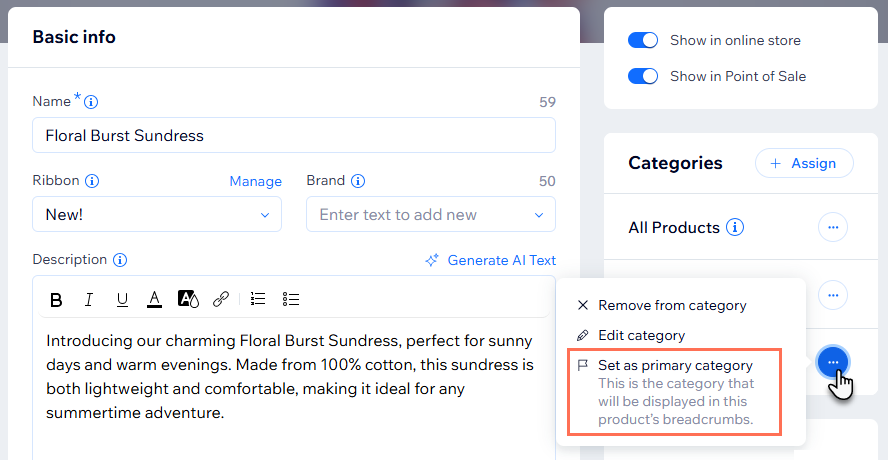The width and height of the screenshot is (888, 460).
Task: Open the text highlight color tool
Action: (x=188, y=299)
